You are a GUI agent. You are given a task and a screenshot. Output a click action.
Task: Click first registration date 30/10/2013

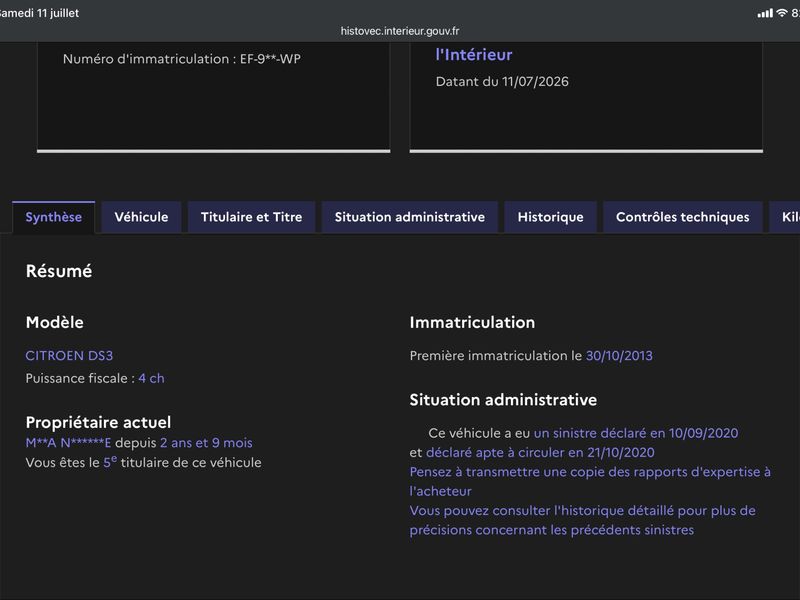pyautogui.click(x=619, y=356)
